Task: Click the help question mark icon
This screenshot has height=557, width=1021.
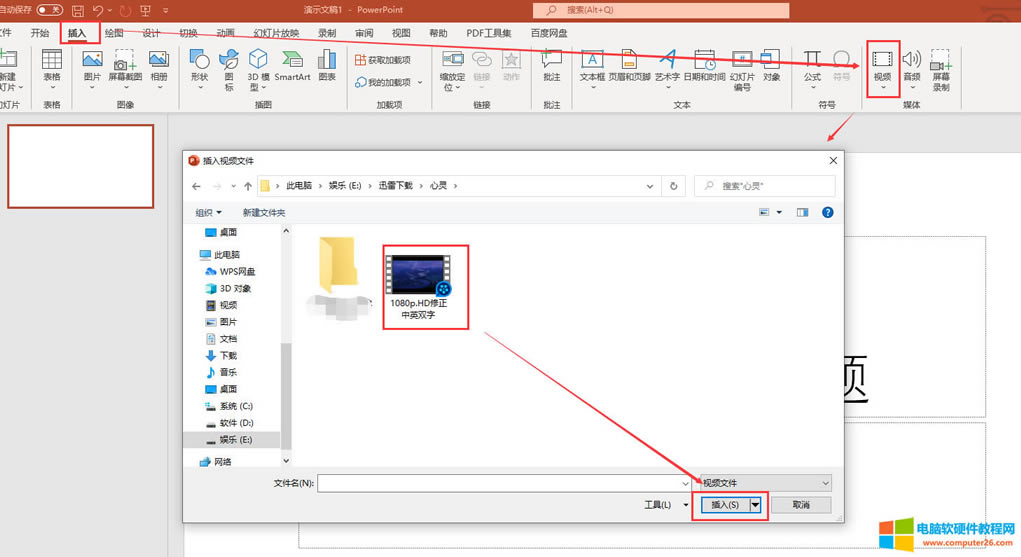Action: tap(827, 212)
